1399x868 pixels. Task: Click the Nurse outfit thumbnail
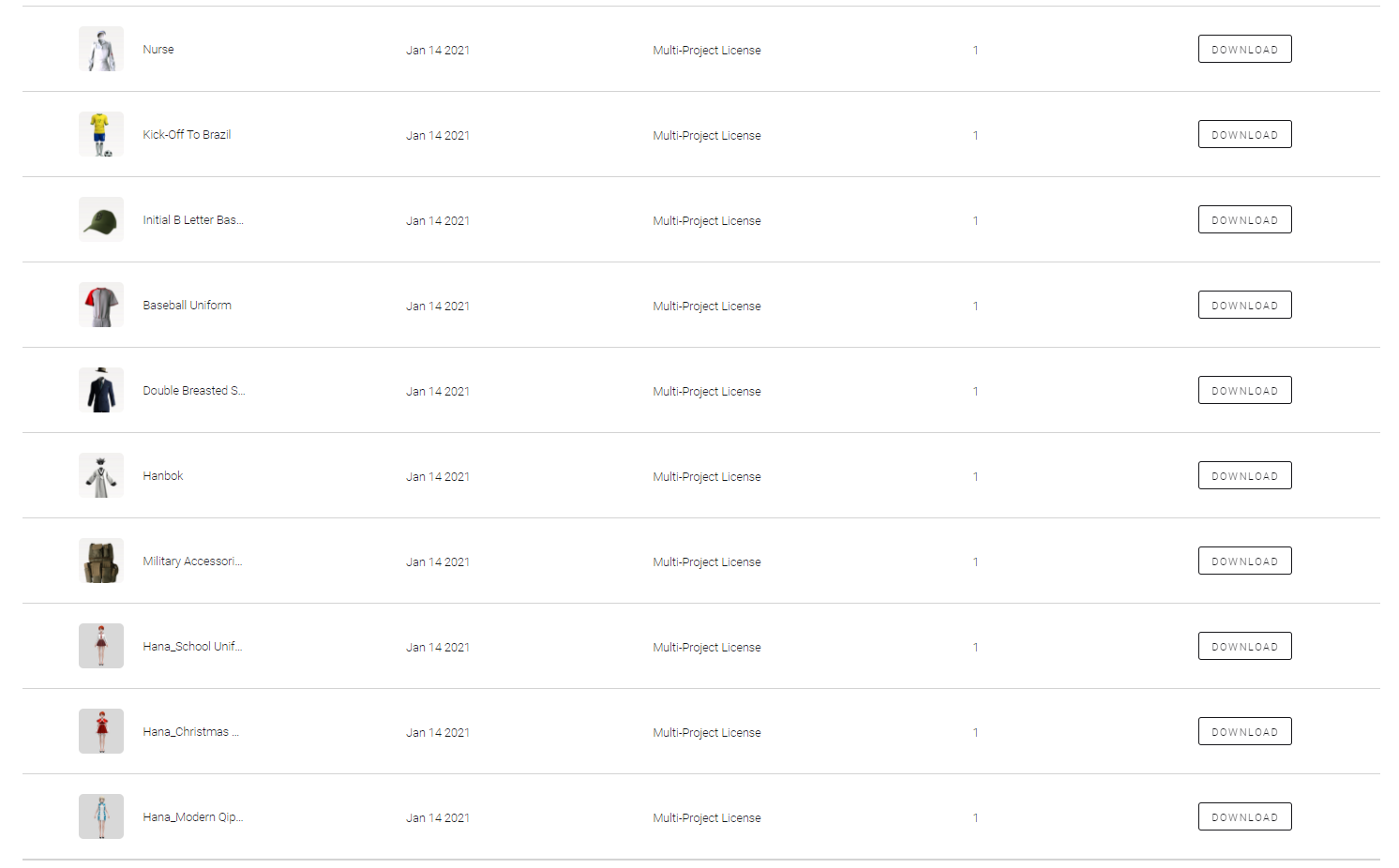point(101,49)
